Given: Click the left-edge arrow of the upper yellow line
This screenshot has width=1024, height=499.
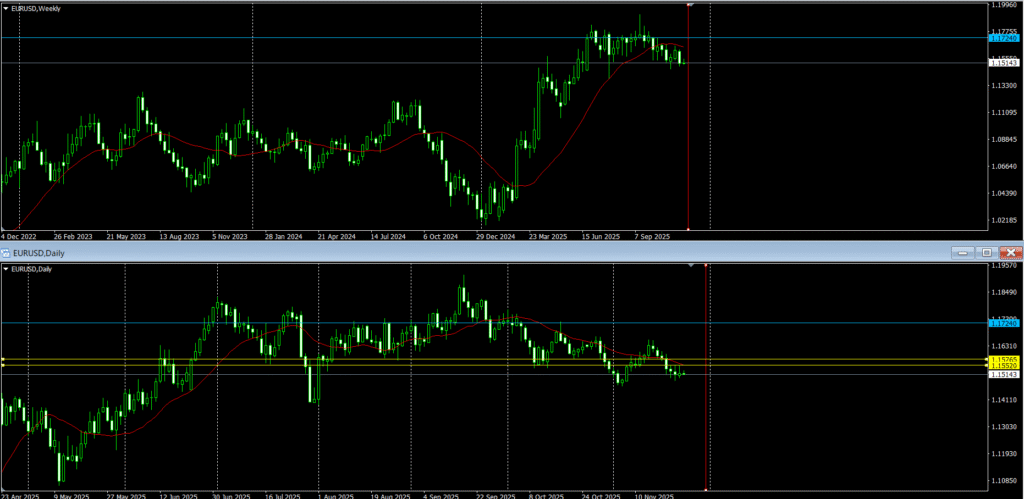Looking at the screenshot, I should (x=3, y=358).
